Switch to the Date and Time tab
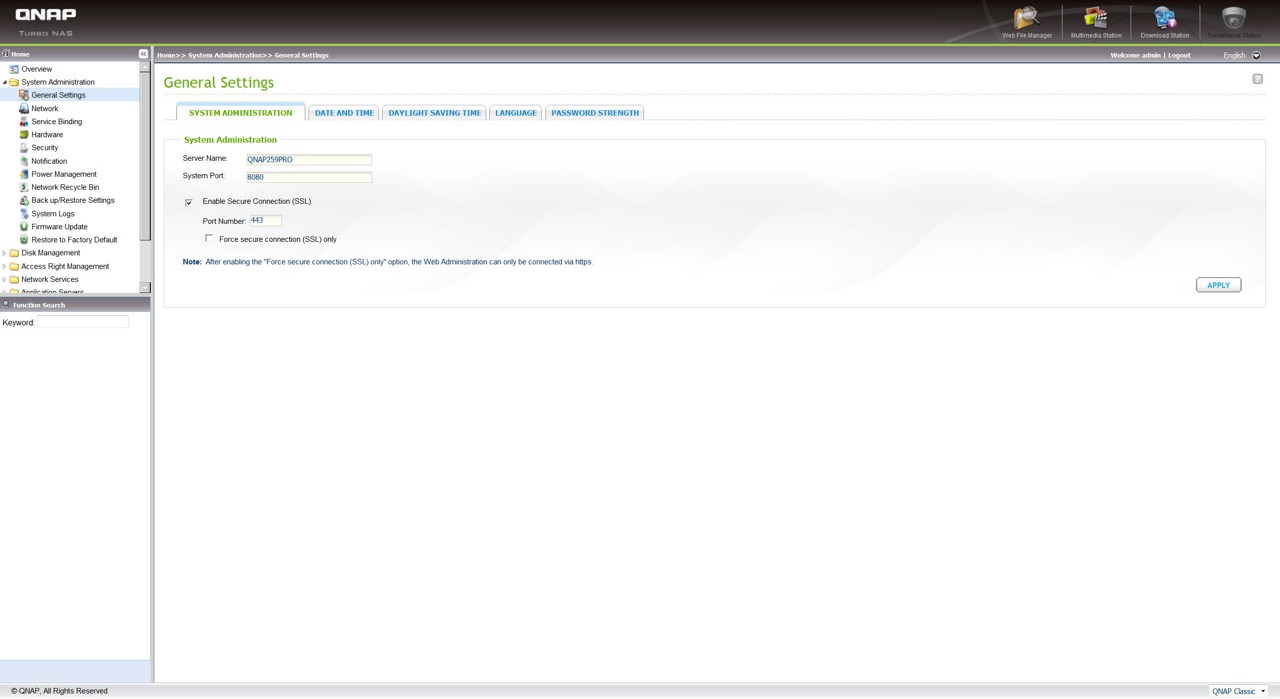Image resolution: width=1280 pixels, height=699 pixels. pos(344,113)
